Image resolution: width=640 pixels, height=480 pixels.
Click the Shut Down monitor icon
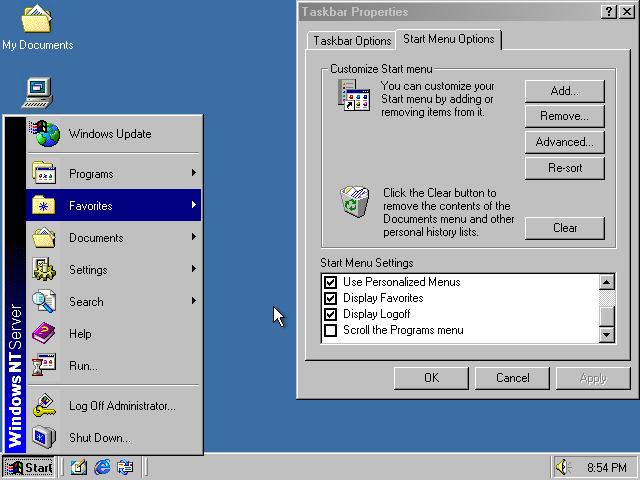point(44,437)
